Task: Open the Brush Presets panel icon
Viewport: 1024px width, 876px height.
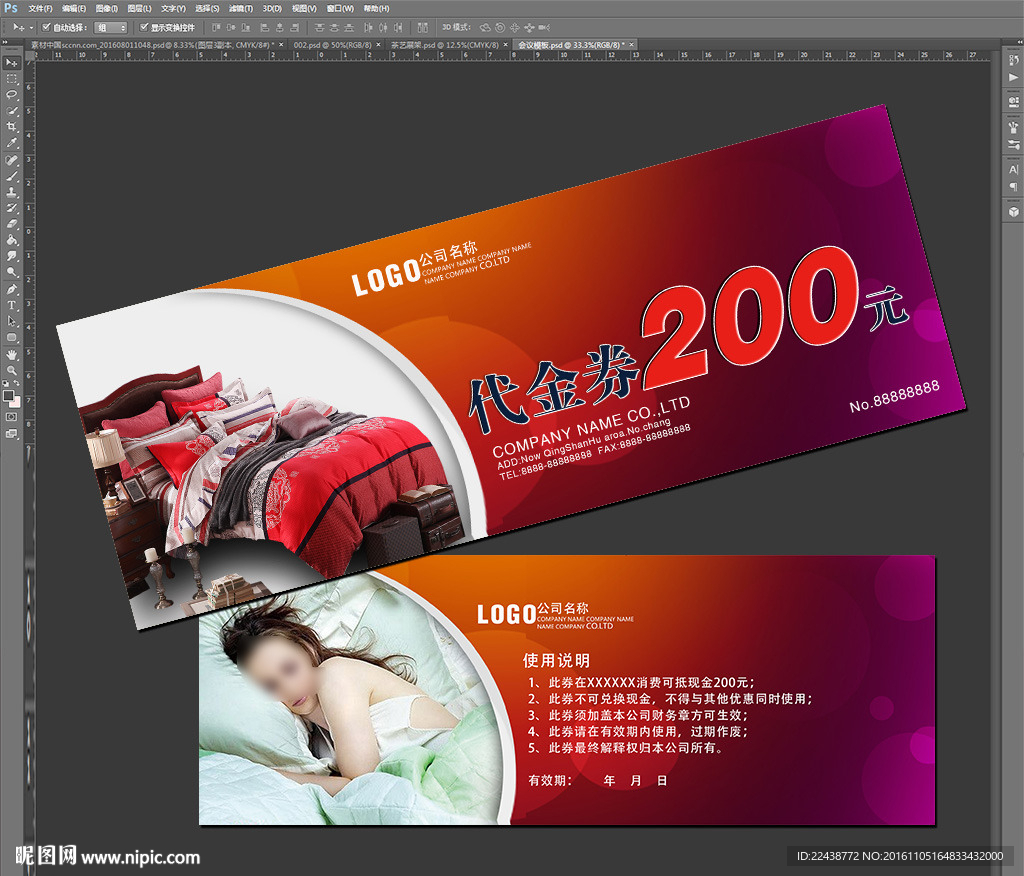Action: pos(1014,127)
